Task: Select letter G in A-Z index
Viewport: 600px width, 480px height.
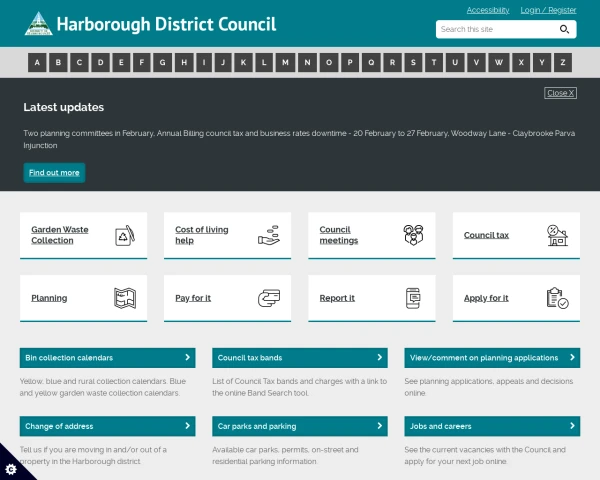Action: pos(163,62)
